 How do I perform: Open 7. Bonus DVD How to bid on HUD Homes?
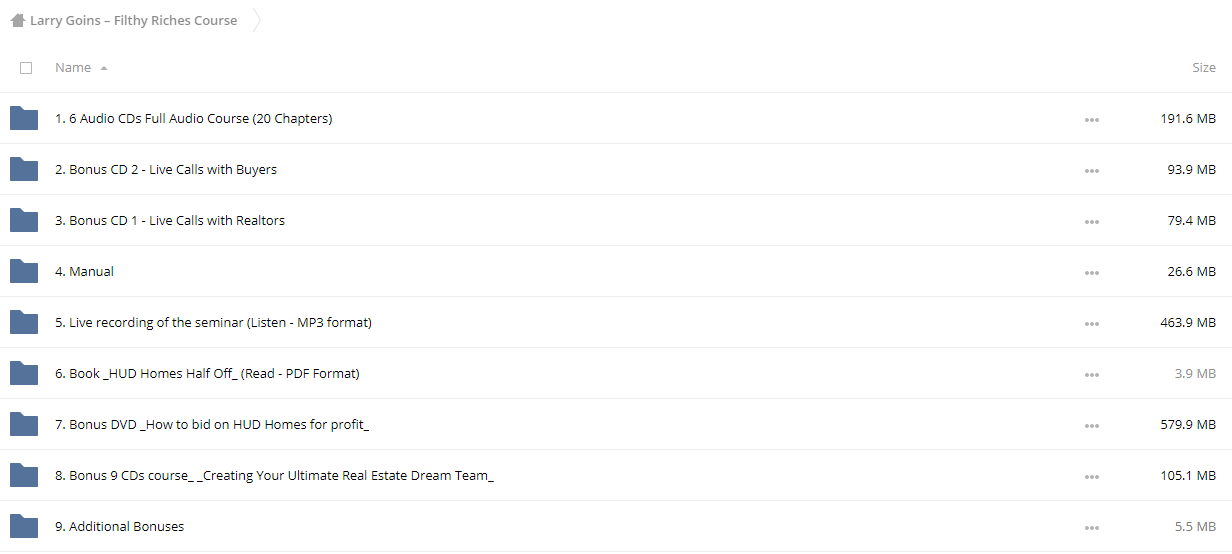click(212, 424)
